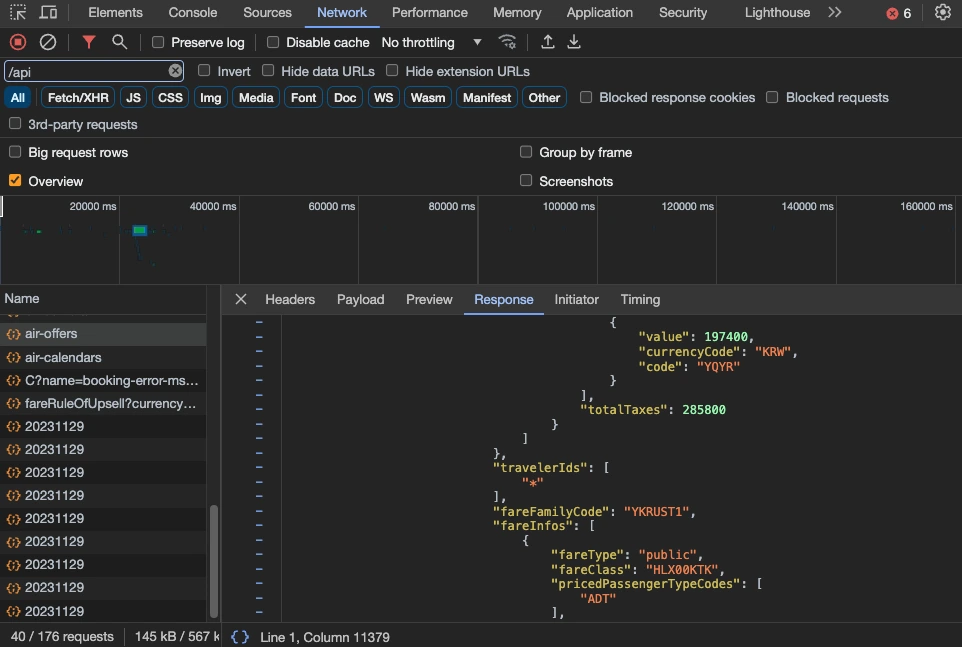This screenshot has height=647, width=962.
Task: Open DevTools settings gear
Action: tap(942, 13)
